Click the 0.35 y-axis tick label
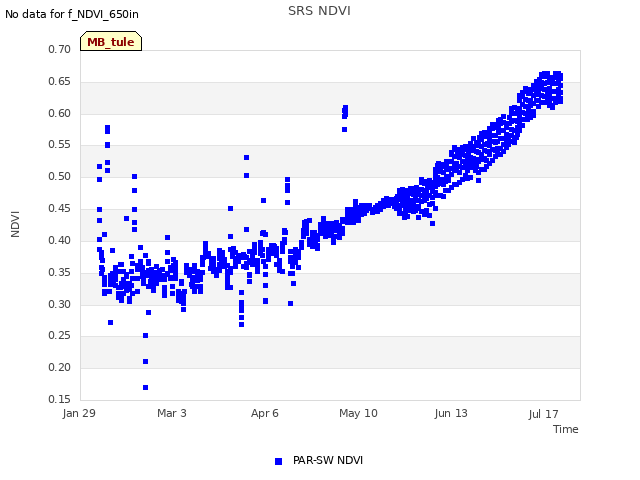 (x=60, y=272)
